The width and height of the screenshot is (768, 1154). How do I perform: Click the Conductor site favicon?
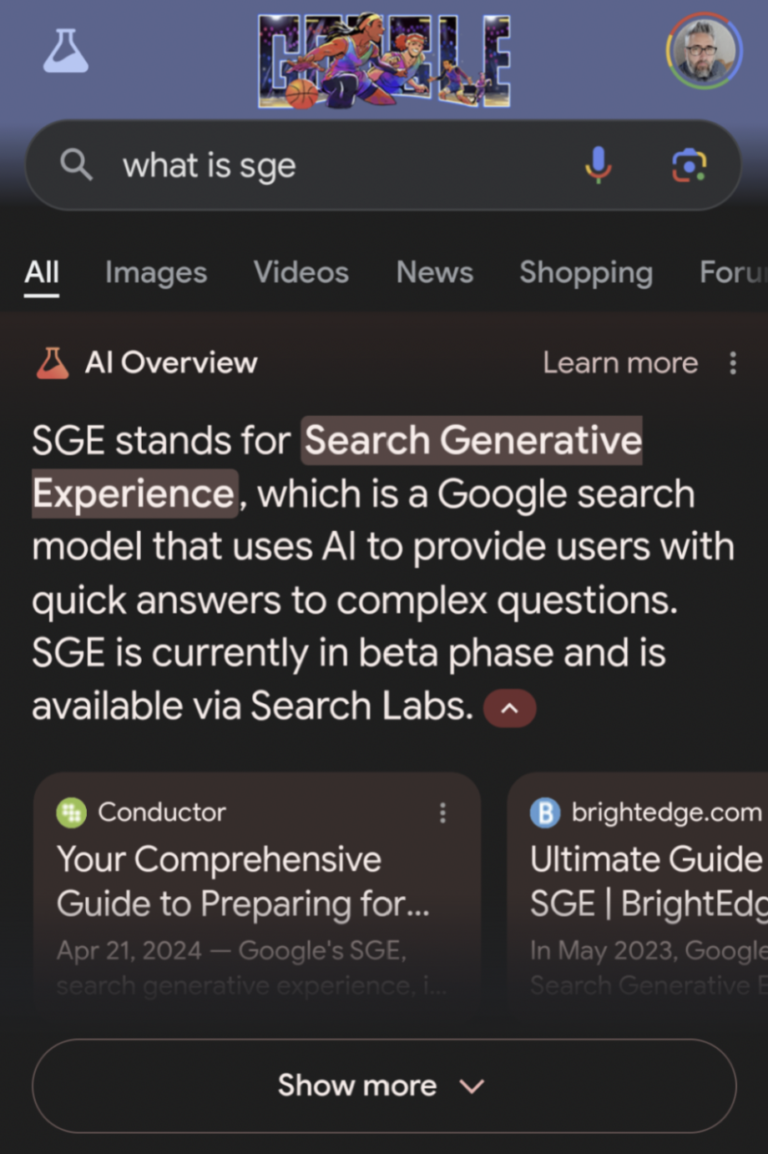pos(69,812)
